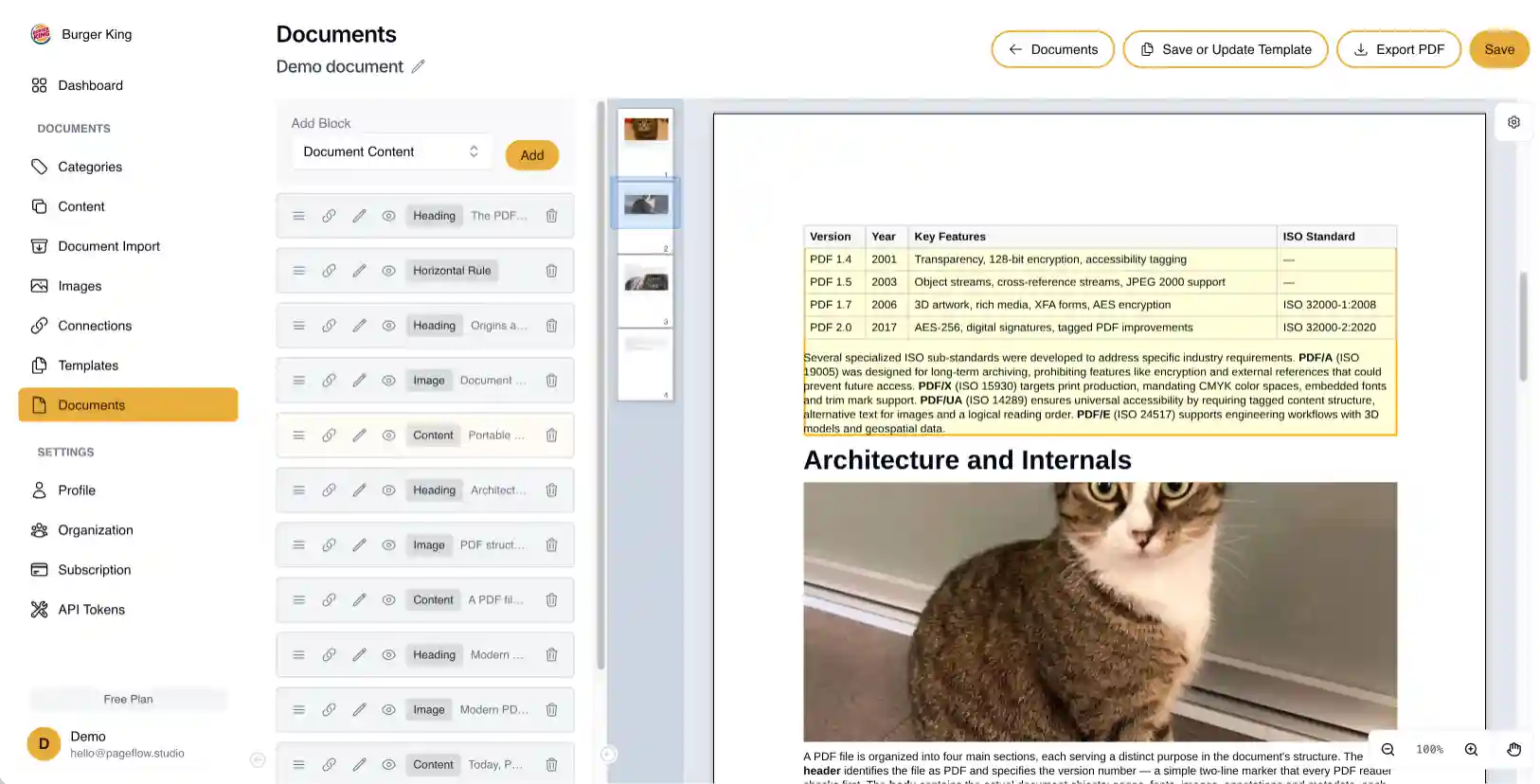Click link icon on 'A PDF fil...' Content block
Image resolution: width=1540 pixels, height=784 pixels.
point(329,600)
